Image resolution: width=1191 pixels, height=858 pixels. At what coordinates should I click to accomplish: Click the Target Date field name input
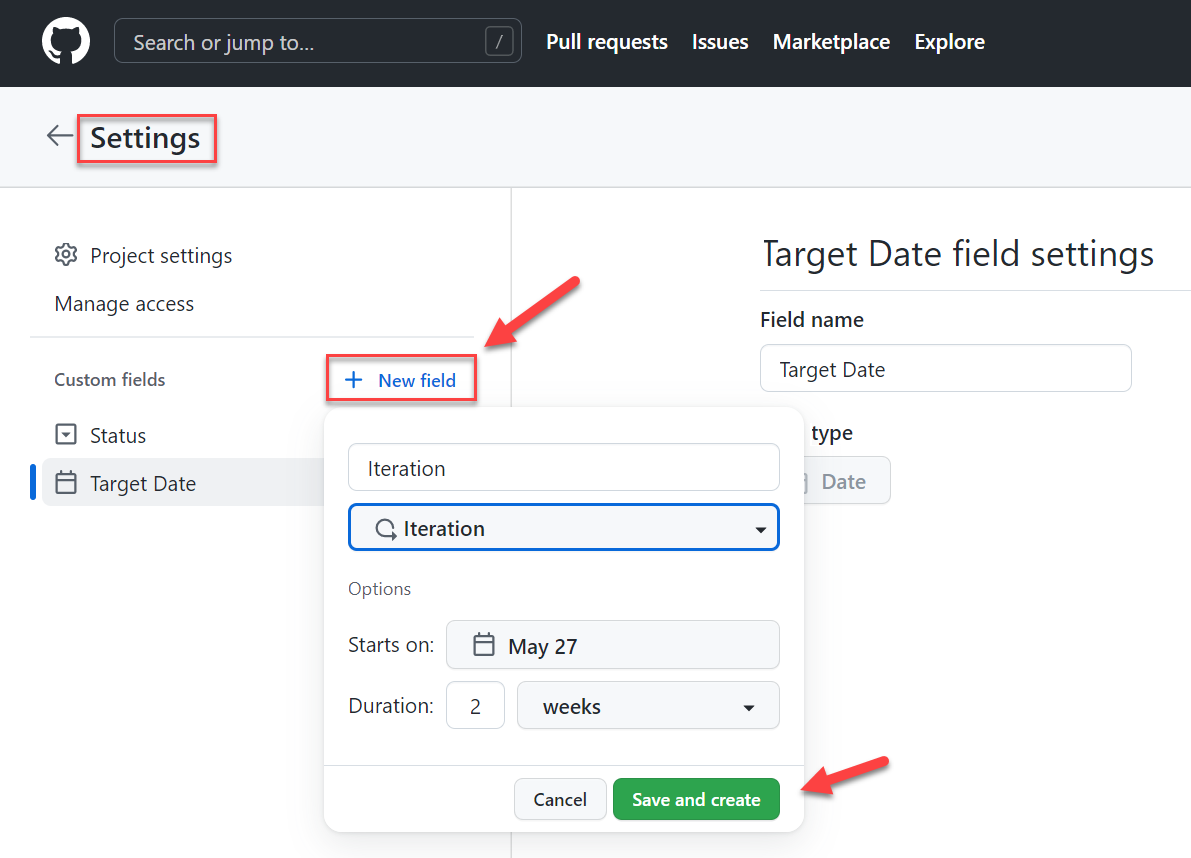click(x=946, y=368)
